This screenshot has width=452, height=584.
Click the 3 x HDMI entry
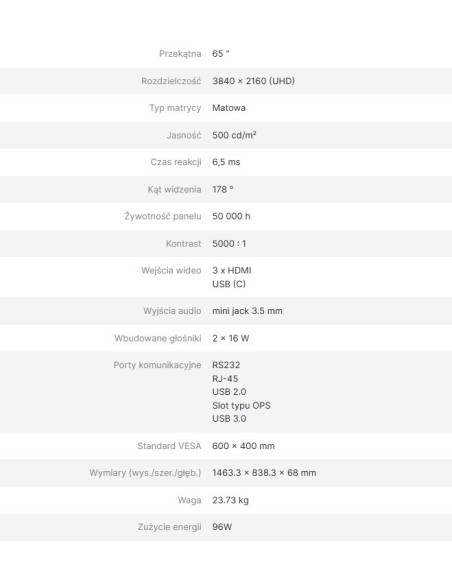(232, 270)
